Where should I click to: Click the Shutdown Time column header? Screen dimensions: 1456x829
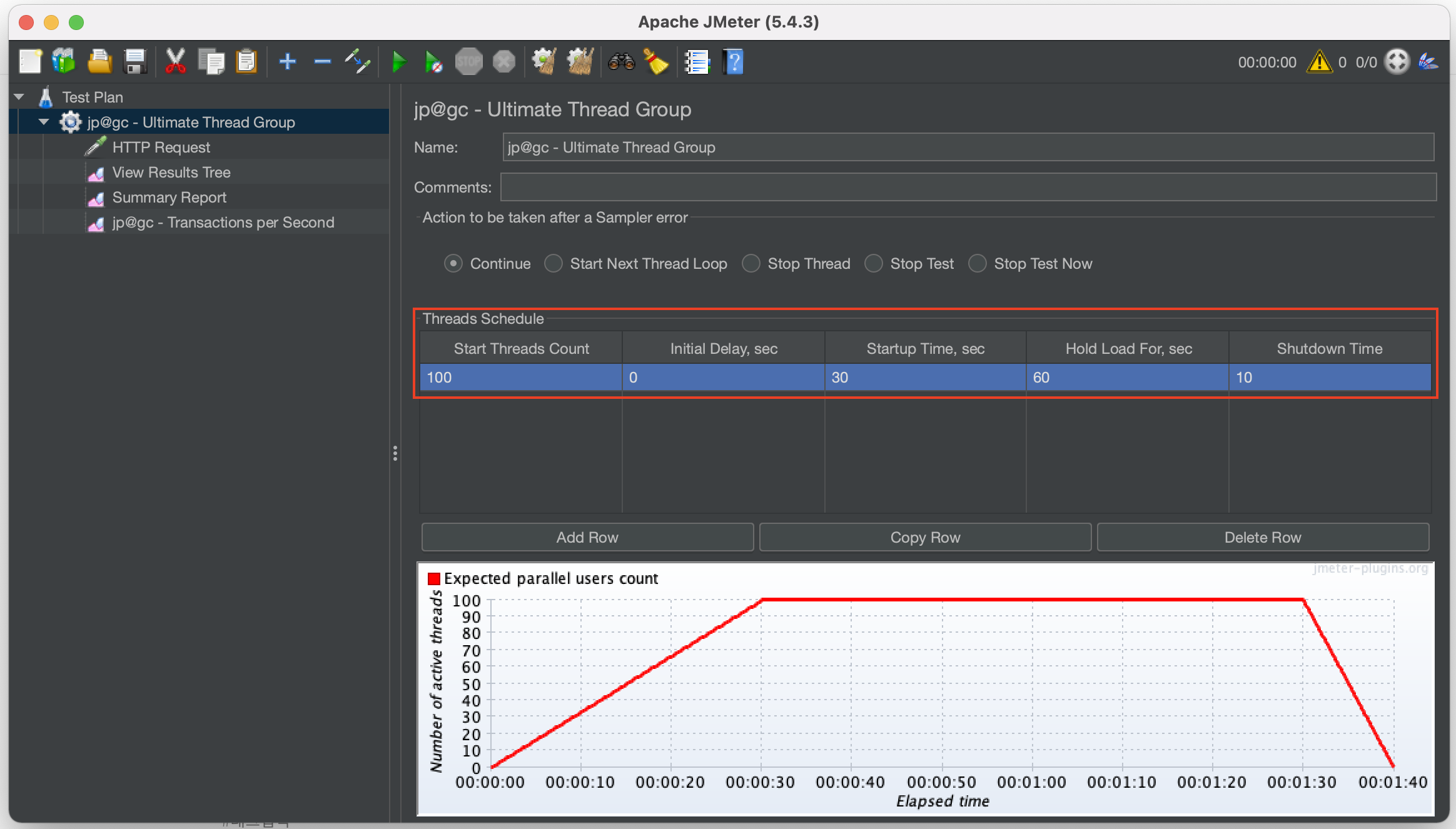point(1330,348)
